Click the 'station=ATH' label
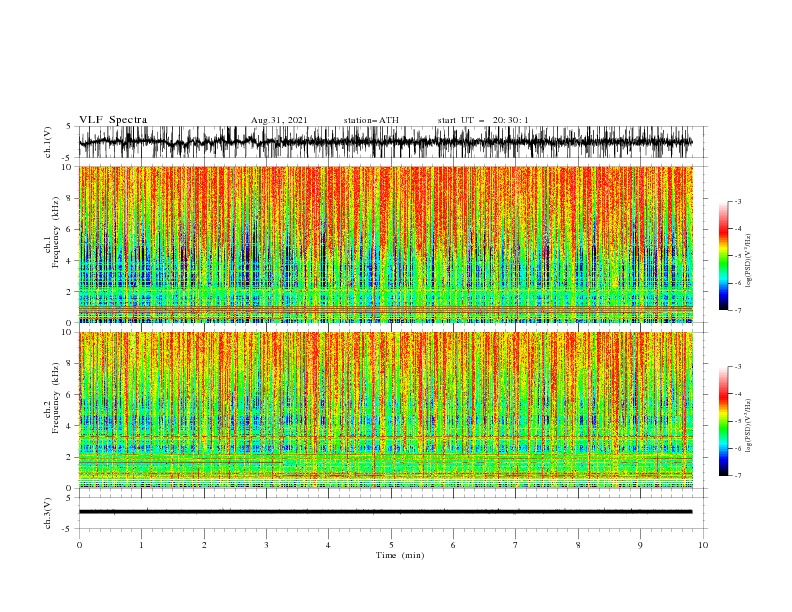This screenshot has width=792, height=612. [x=371, y=120]
